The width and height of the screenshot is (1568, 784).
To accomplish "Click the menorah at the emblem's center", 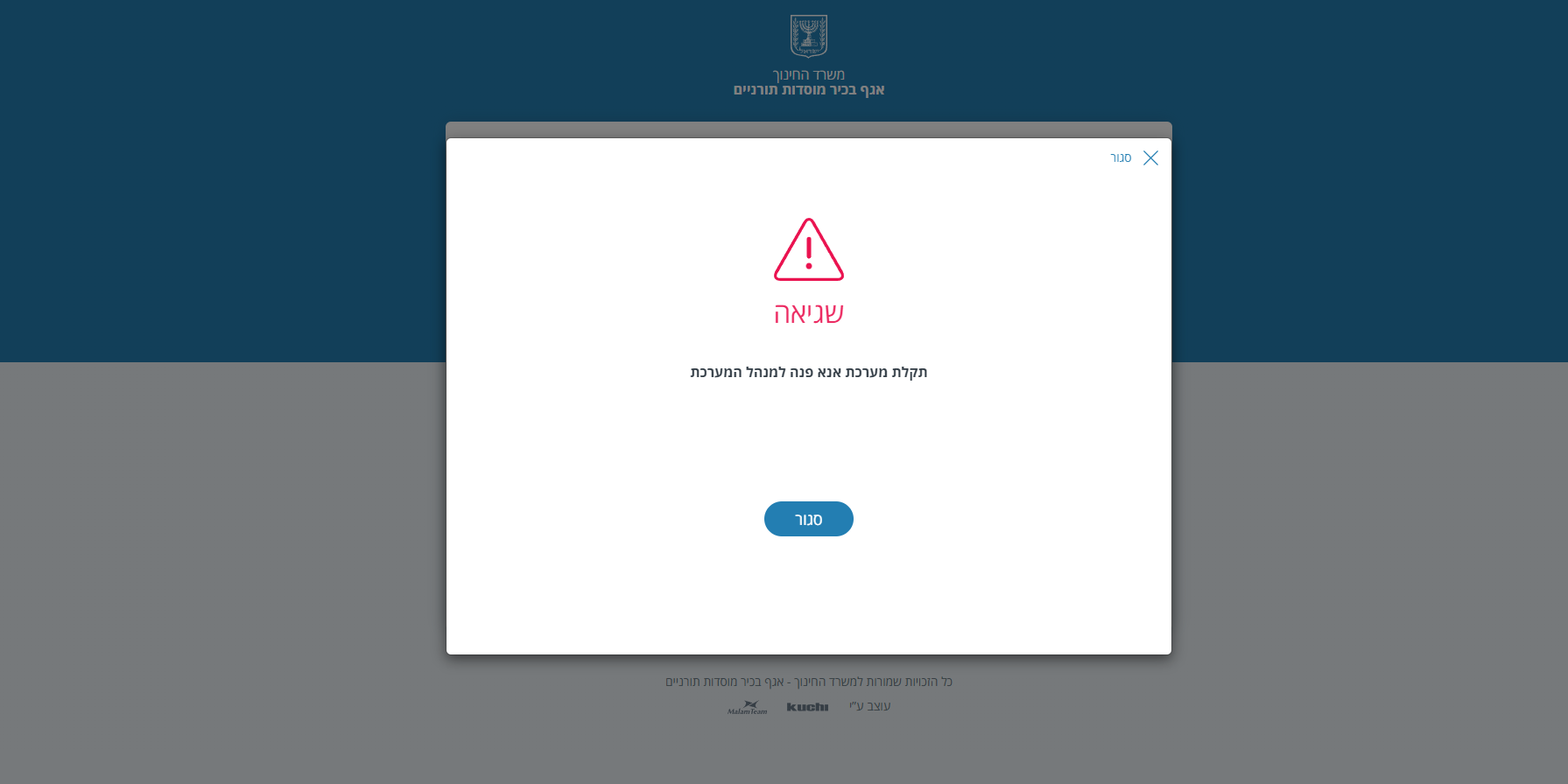I will pyautogui.click(x=809, y=34).
